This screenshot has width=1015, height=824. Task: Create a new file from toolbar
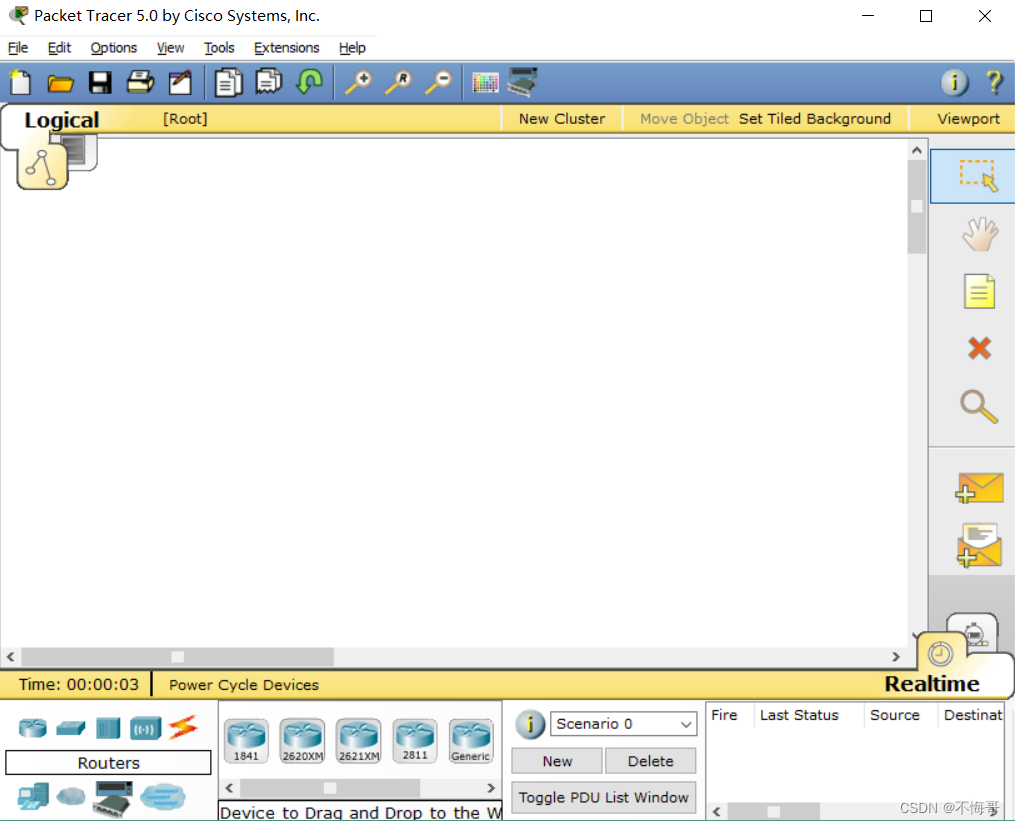click(x=20, y=83)
